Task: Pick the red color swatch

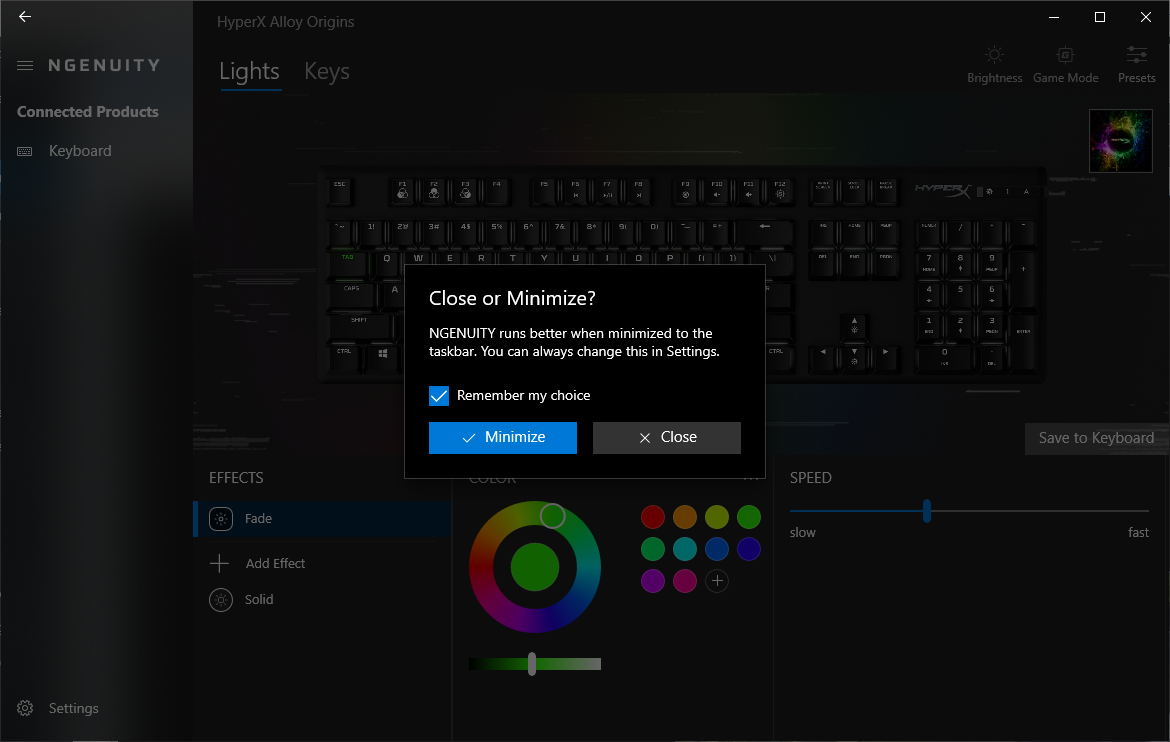Action: 653,517
